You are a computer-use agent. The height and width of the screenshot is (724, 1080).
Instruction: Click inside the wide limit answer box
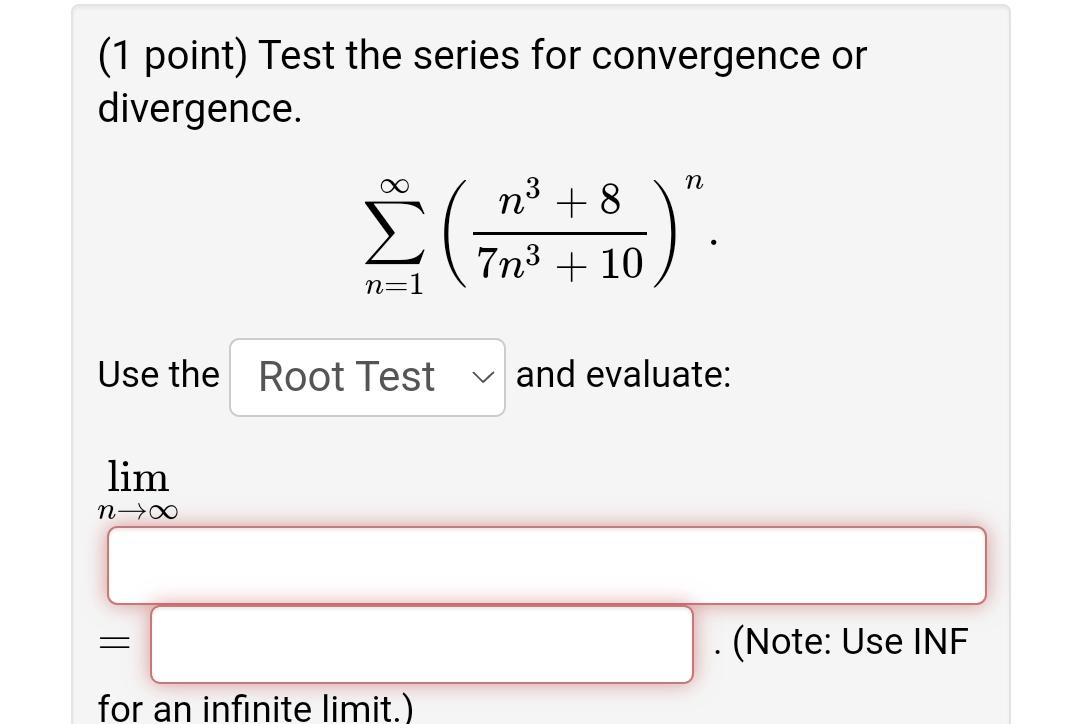tap(547, 564)
